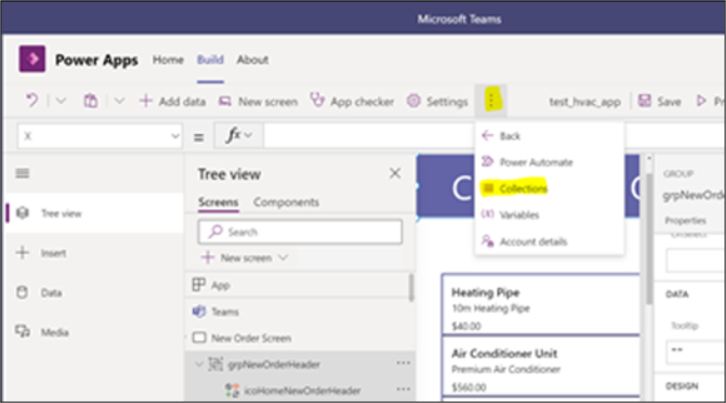Choose Power Automate from the menu
This screenshot has width=726, height=403.
point(549,162)
